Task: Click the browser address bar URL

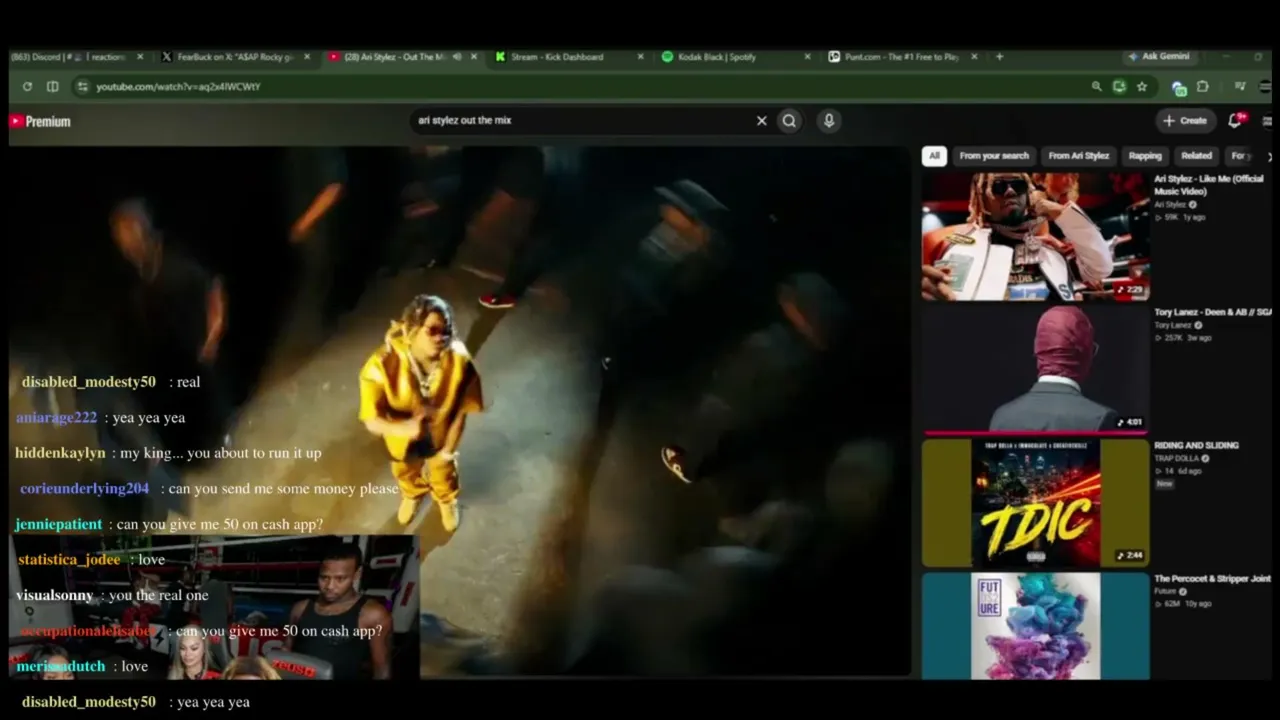Action: point(178,87)
